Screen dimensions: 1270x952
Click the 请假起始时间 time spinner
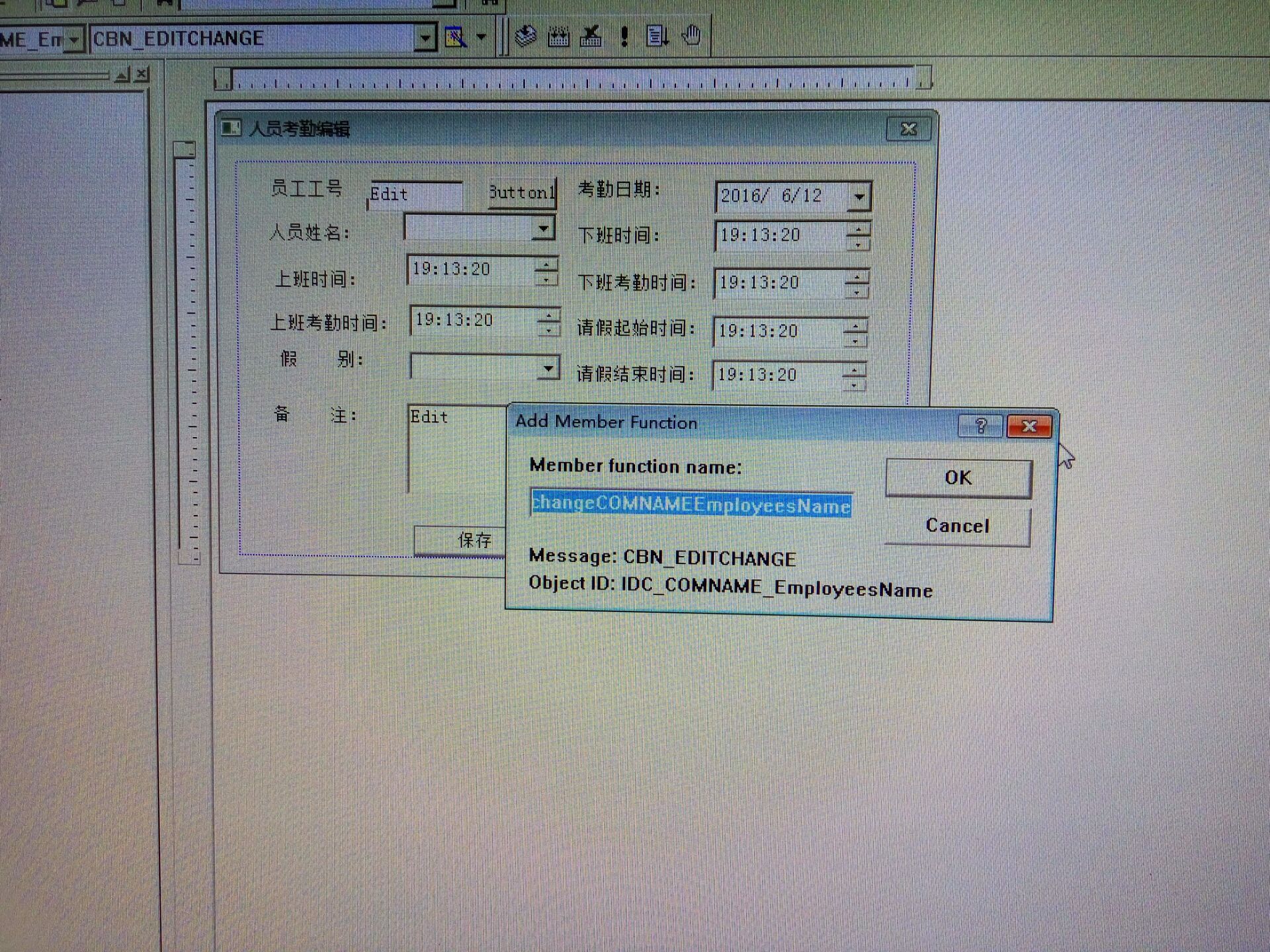(x=855, y=332)
